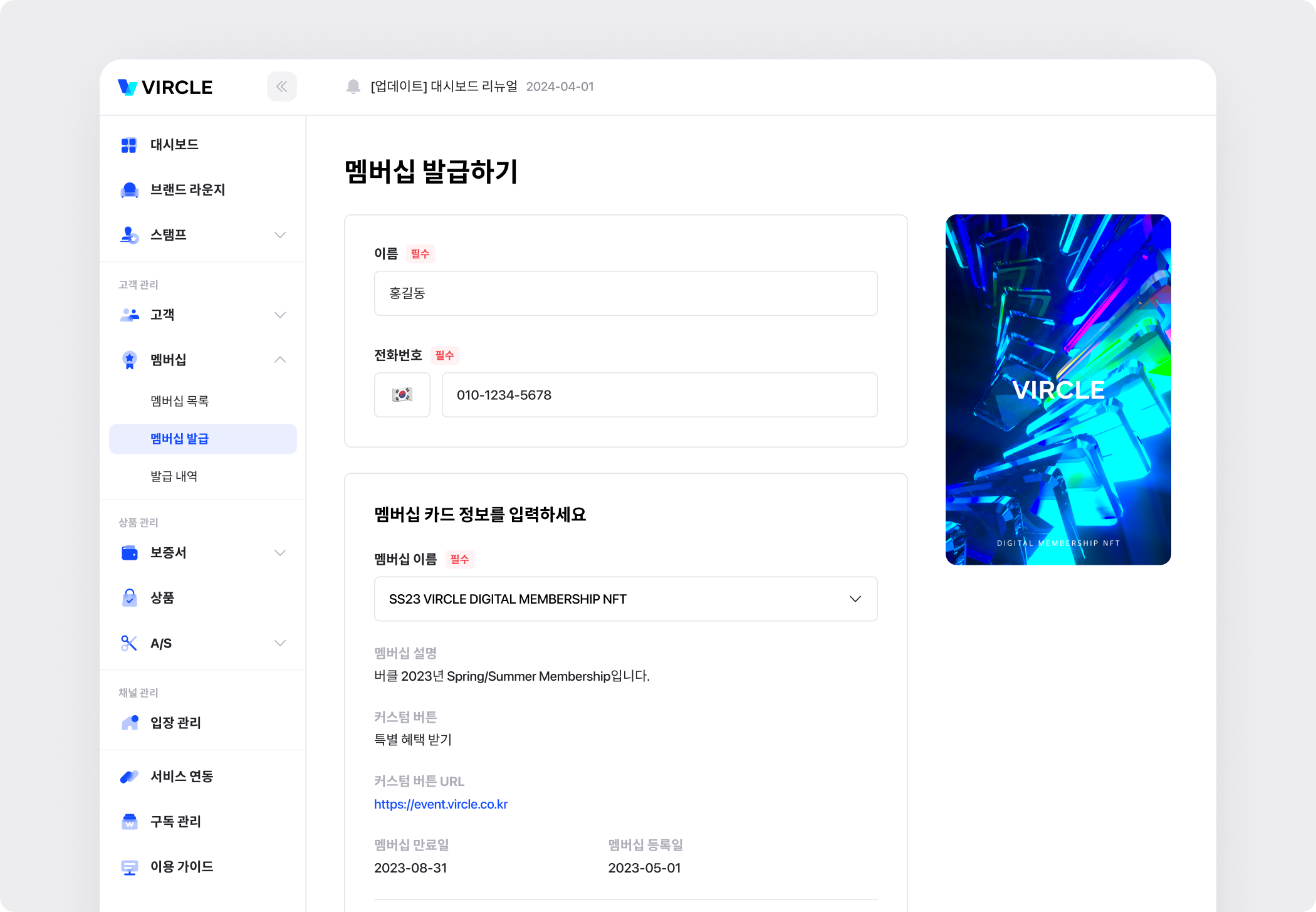Screen dimensions: 1316x912
Task: Open 이용 가이드 from the sidebar
Action: [181, 867]
